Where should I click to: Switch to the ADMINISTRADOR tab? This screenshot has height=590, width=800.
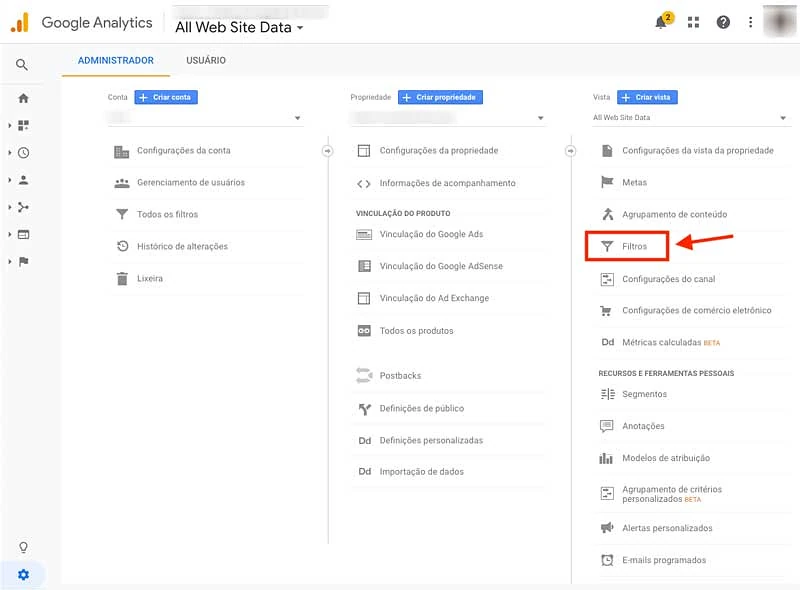coord(116,60)
